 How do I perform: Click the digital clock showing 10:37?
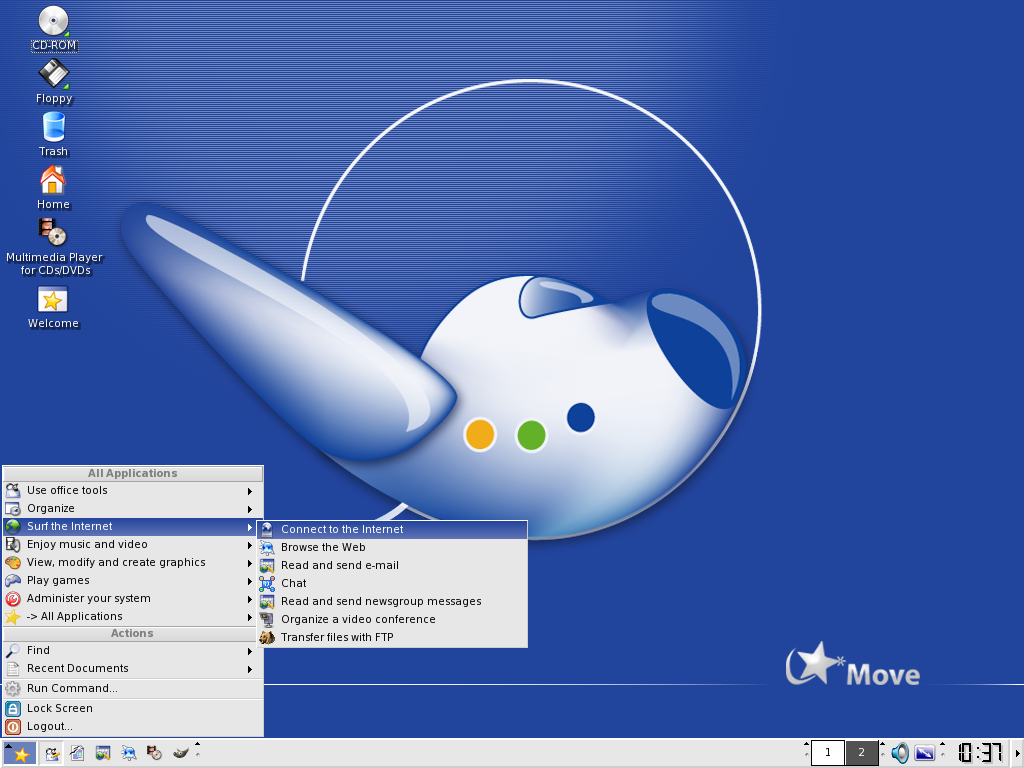pos(980,753)
